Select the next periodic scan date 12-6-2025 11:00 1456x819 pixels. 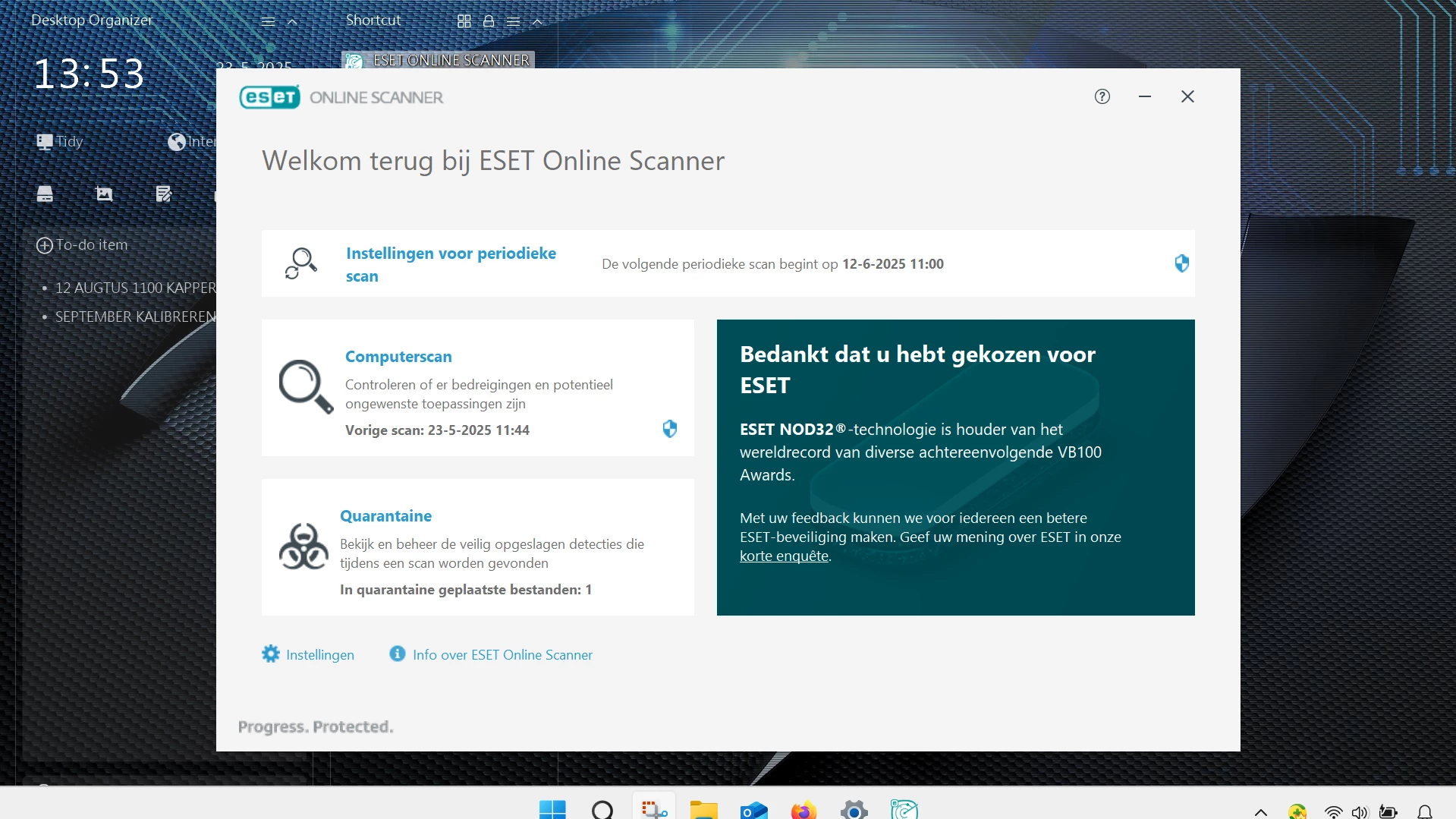893,263
